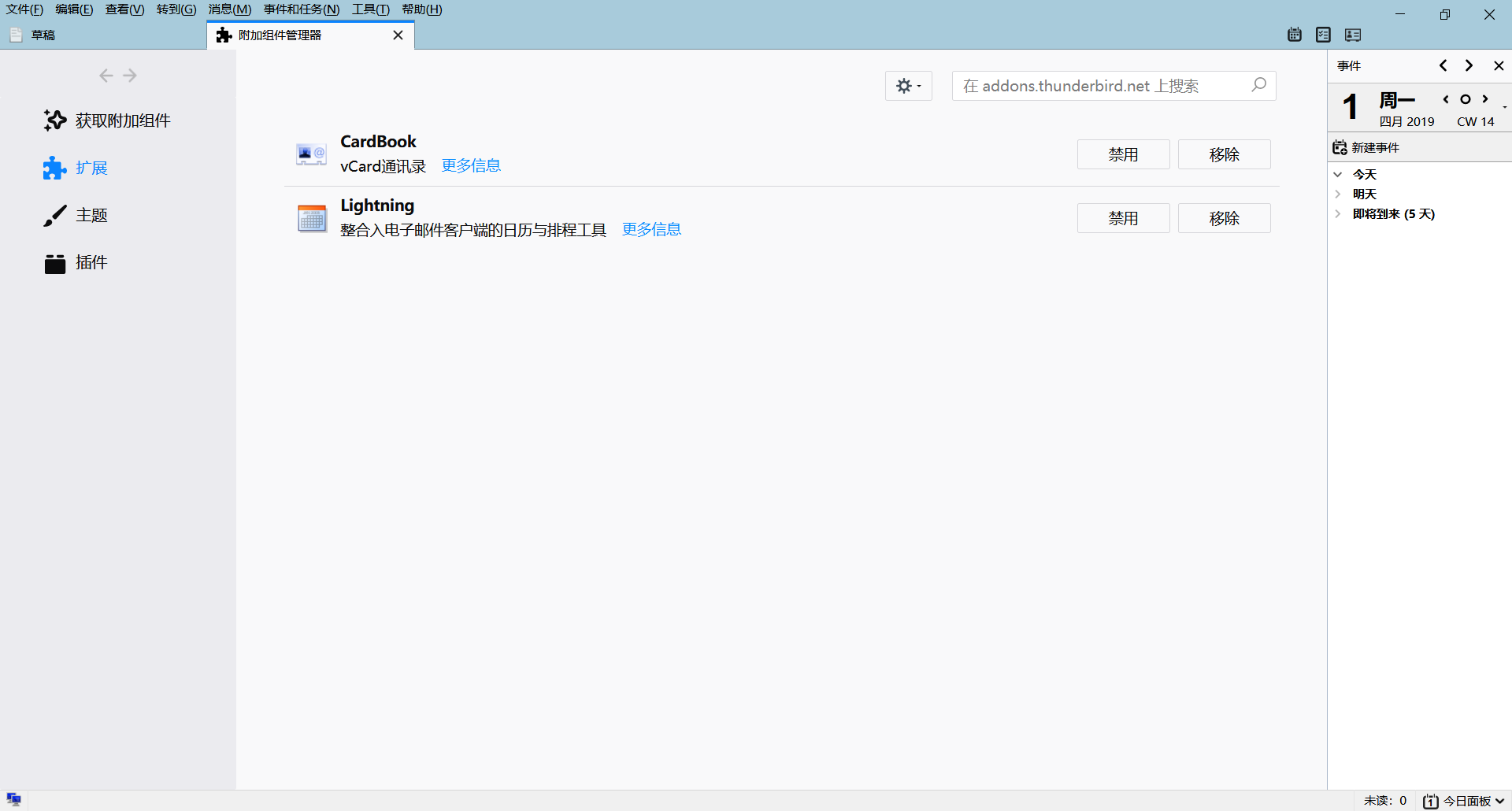Collapse the 今天 section

coord(1337,174)
